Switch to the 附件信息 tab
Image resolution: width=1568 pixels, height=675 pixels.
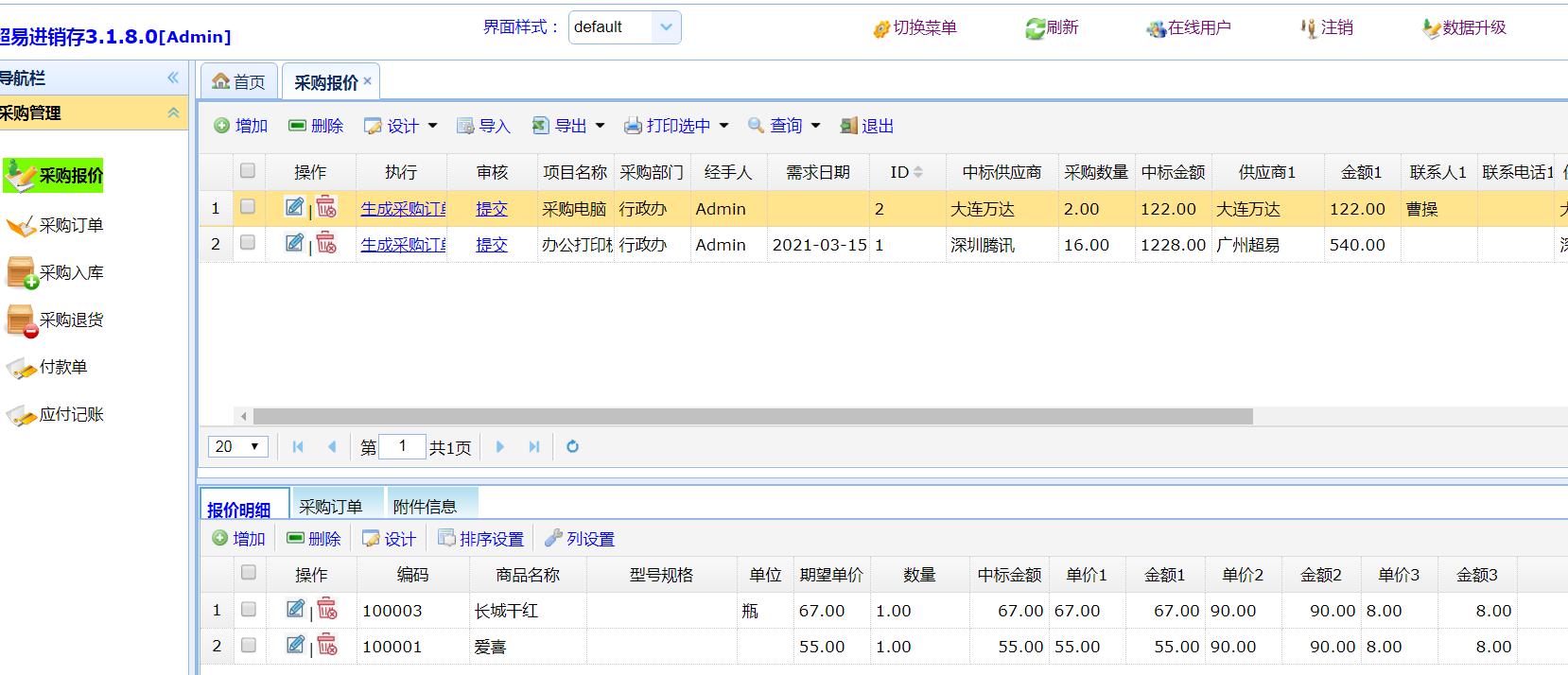pos(425,507)
